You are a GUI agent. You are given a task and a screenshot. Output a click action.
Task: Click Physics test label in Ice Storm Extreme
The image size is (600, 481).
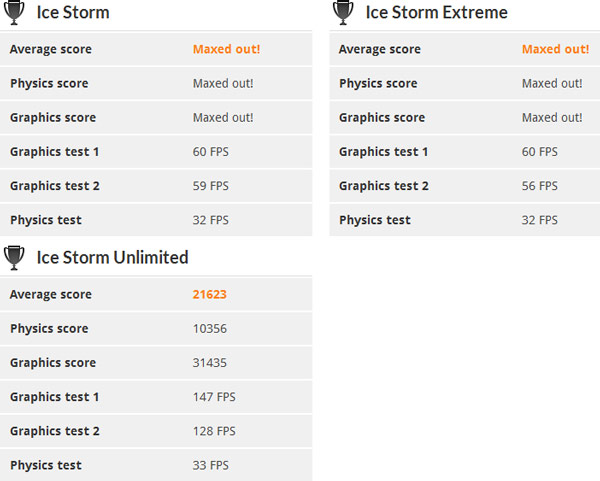375,220
